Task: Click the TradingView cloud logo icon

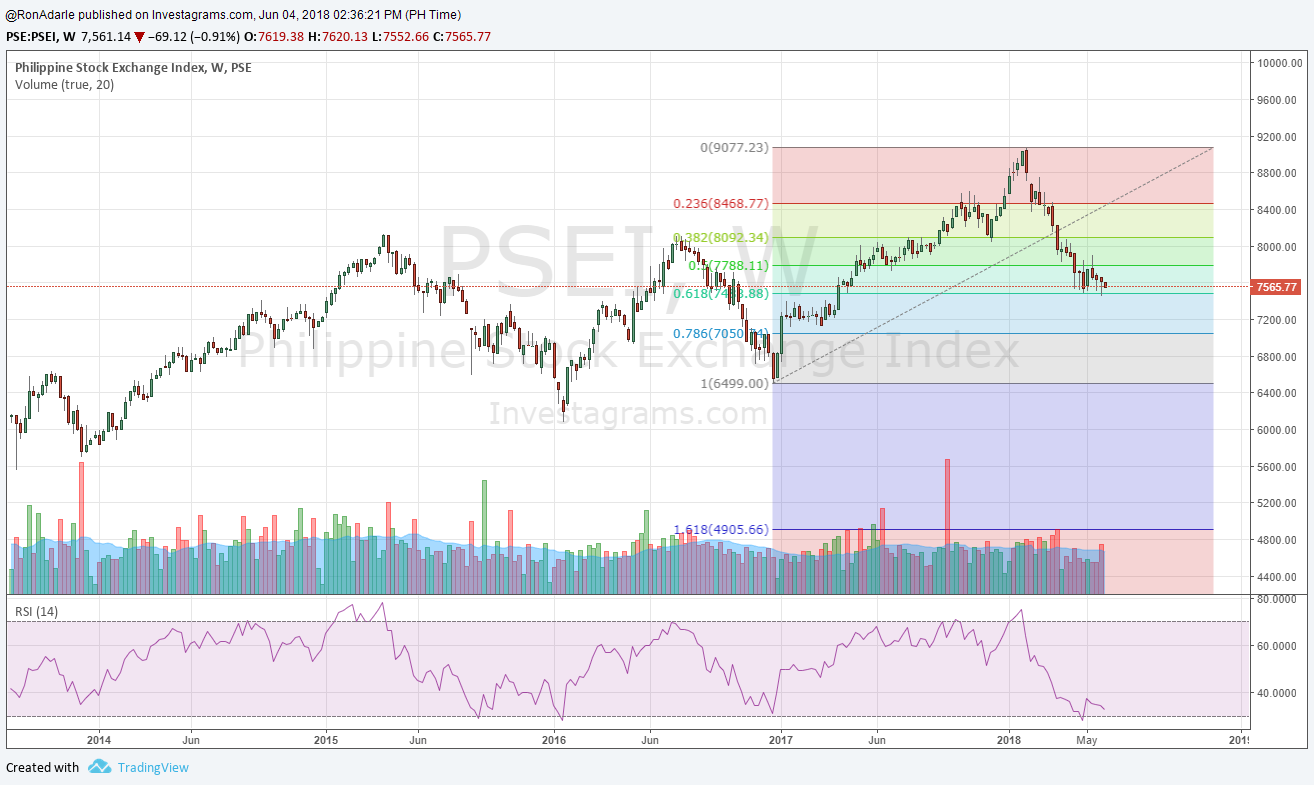Action: [x=99, y=767]
